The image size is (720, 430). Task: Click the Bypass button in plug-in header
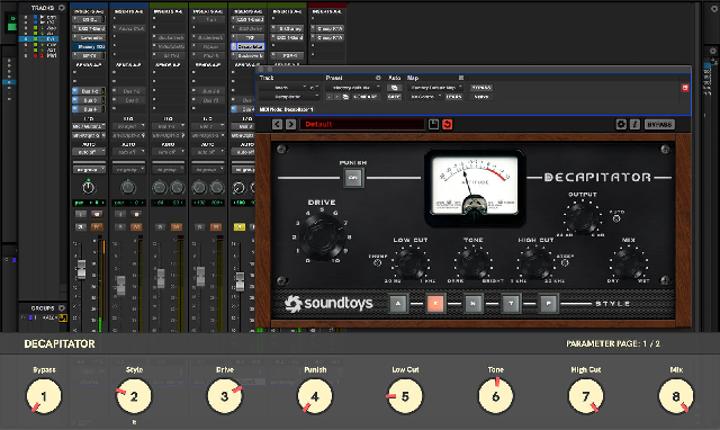[x=481, y=87]
